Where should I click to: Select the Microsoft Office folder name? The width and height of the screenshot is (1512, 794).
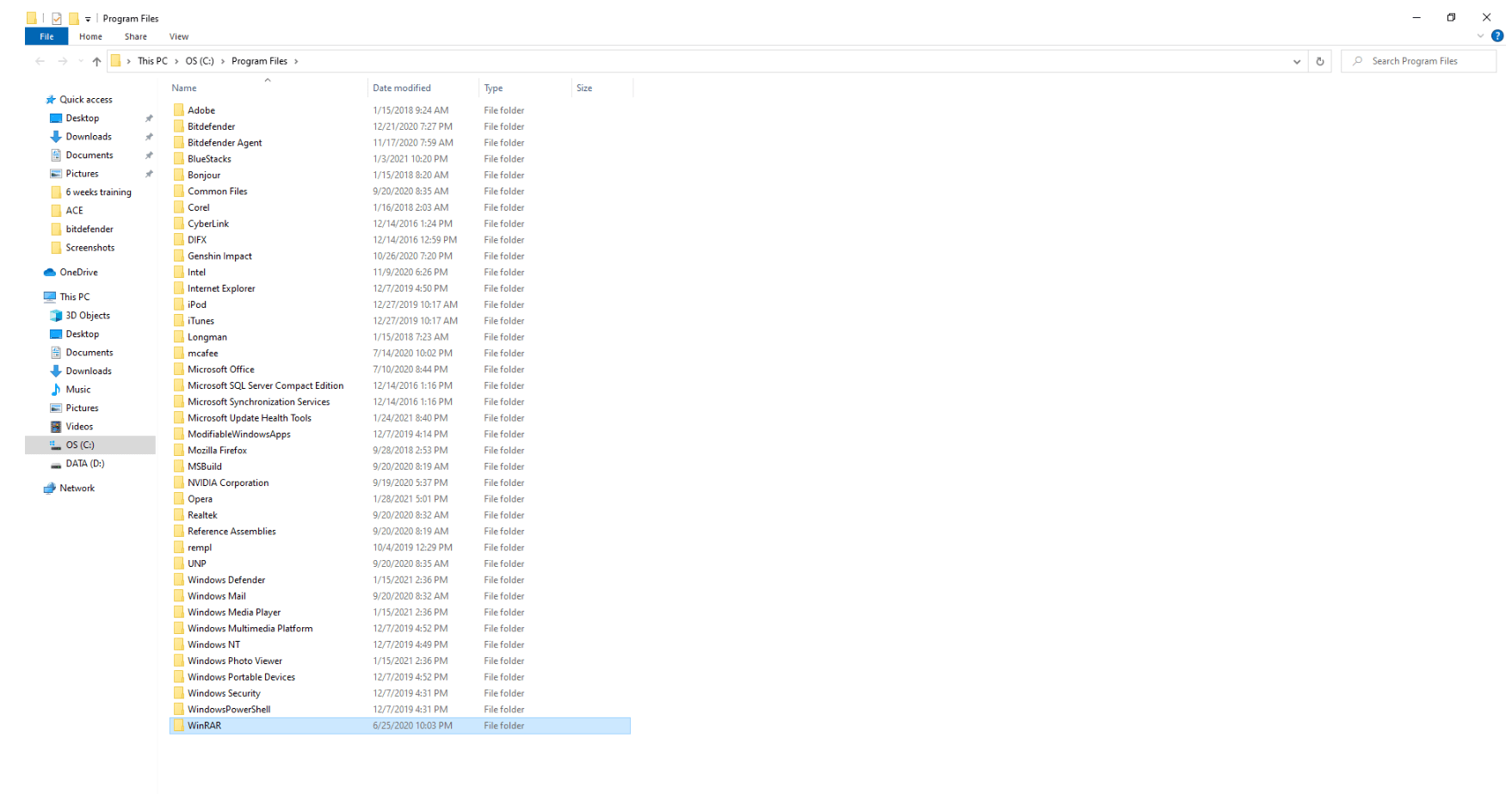coord(221,370)
